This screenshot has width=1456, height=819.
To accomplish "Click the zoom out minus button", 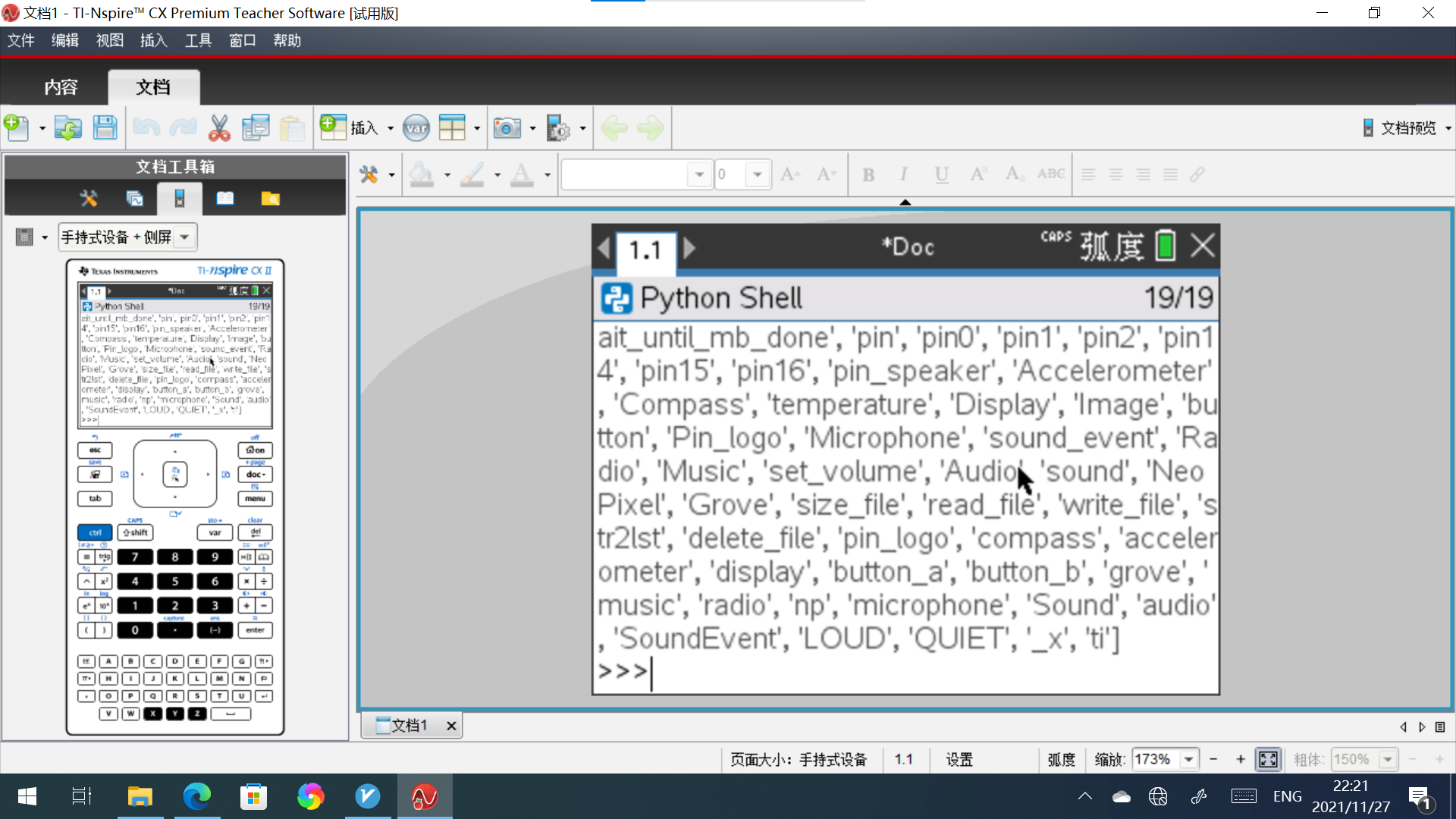I will pos(1213,759).
